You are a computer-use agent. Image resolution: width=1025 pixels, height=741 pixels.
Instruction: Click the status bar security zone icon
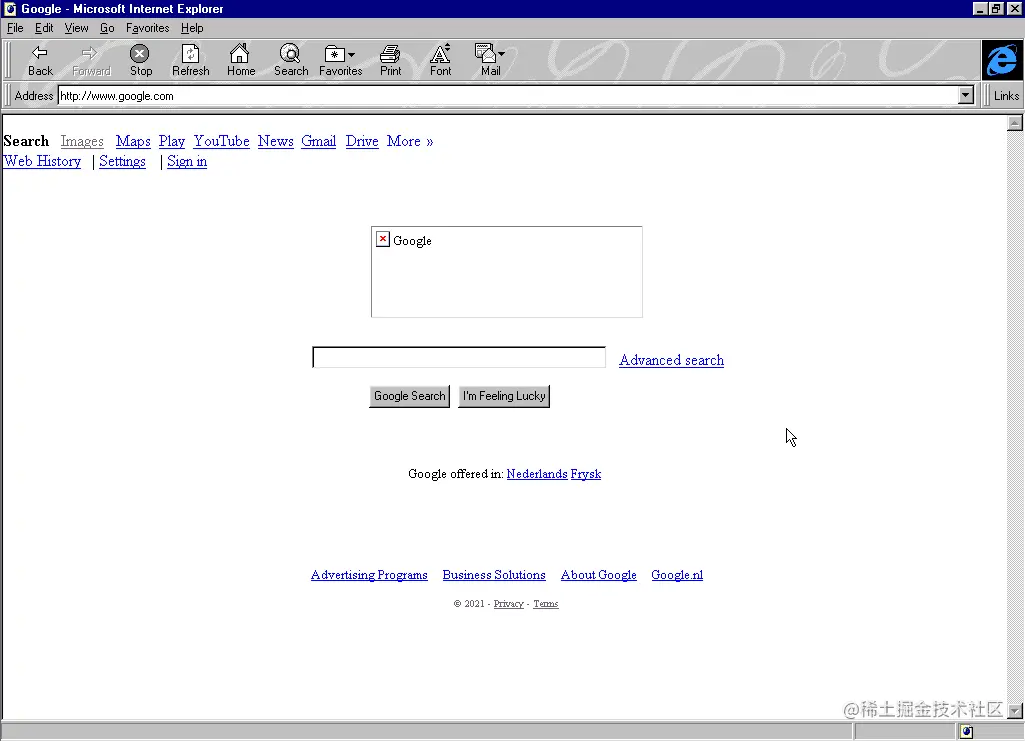click(x=967, y=732)
